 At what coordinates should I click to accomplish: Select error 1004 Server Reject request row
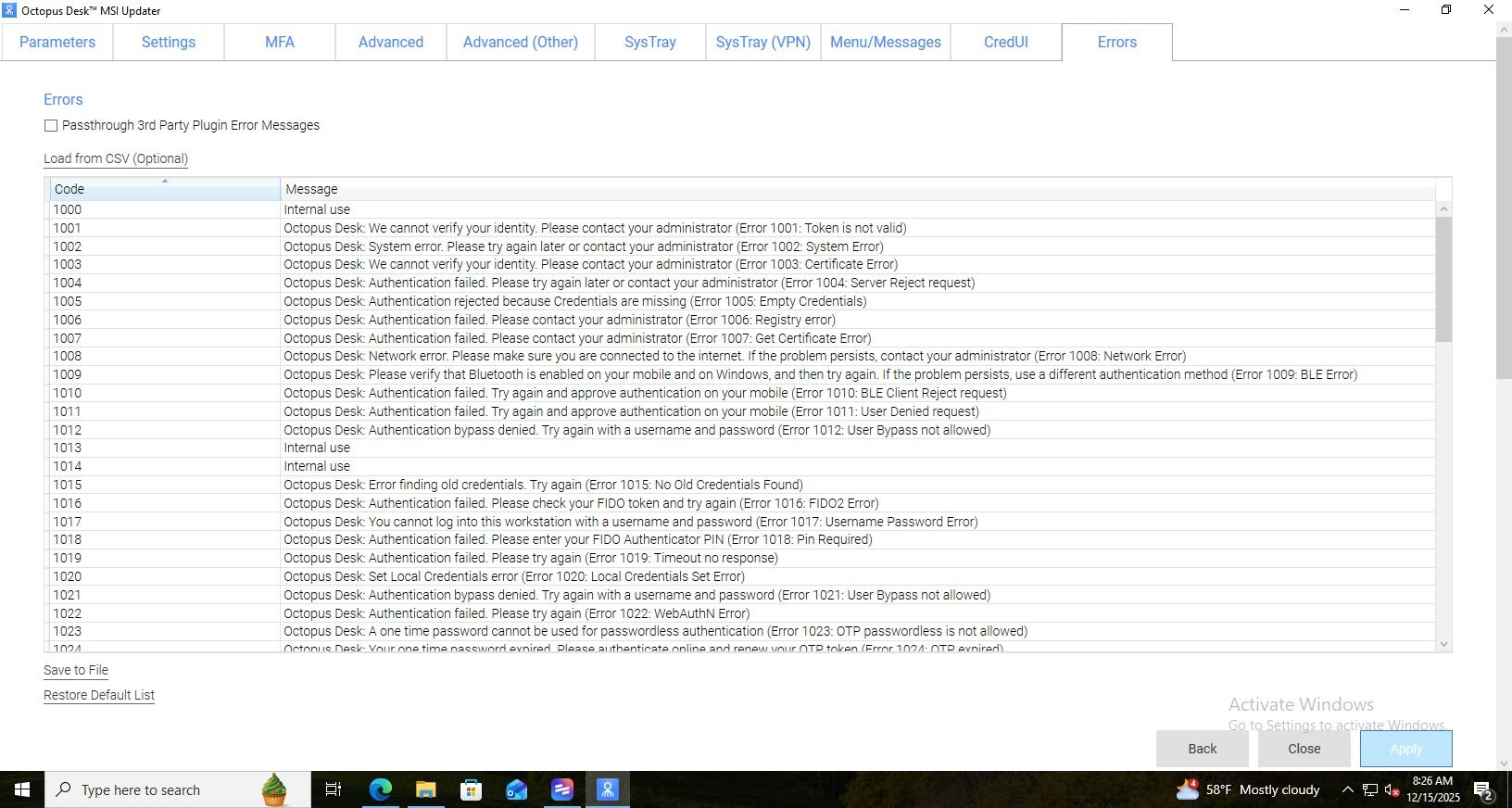pyautogui.click(x=742, y=283)
